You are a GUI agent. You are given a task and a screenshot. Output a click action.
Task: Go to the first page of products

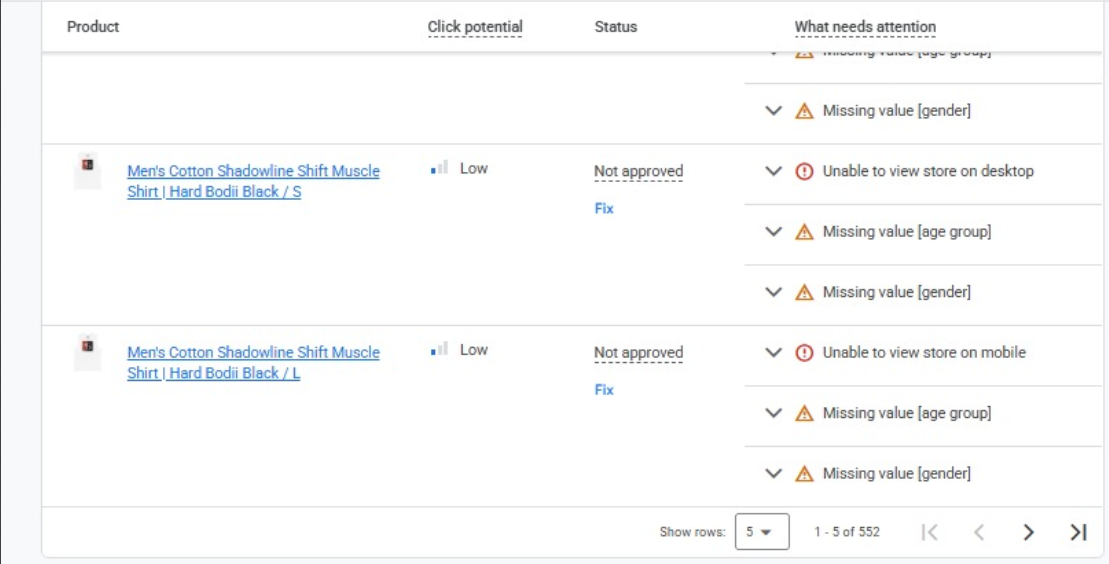tap(929, 532)
